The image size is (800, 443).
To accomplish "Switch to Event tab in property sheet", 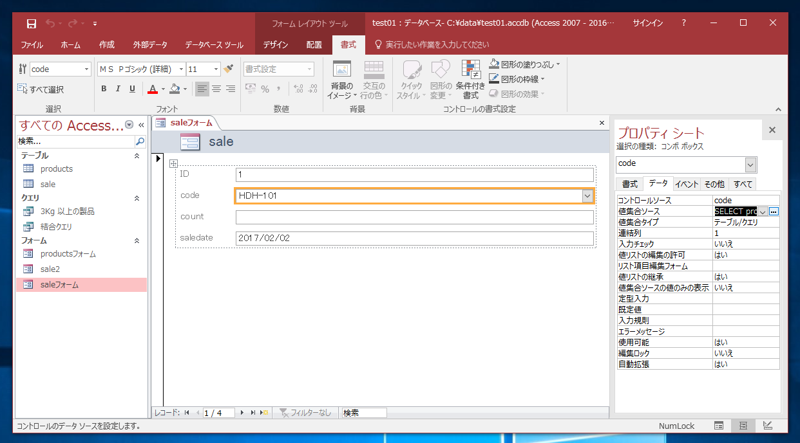I will point(687,185).
